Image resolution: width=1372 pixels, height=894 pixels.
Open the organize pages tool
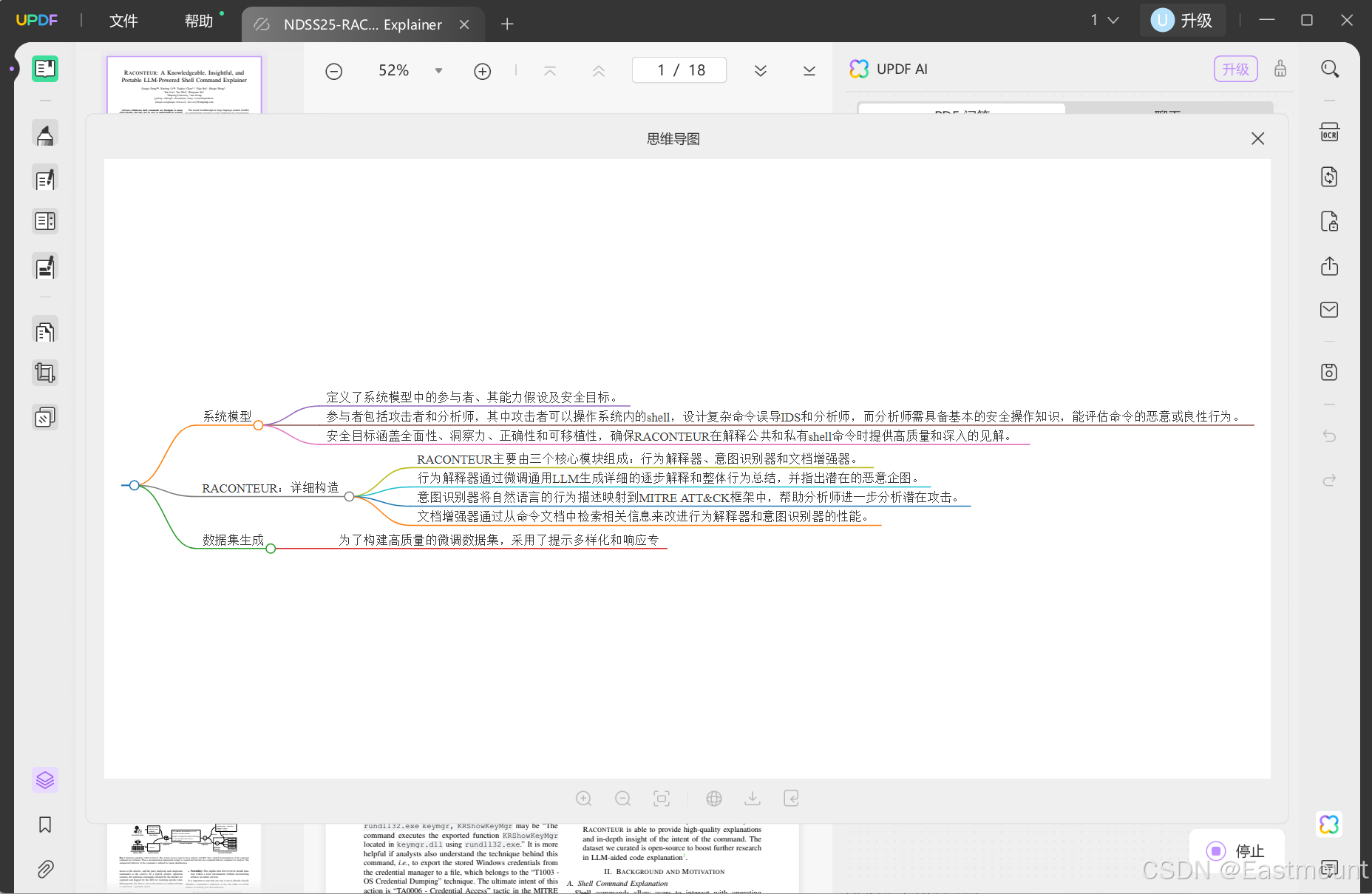[45, 331]
